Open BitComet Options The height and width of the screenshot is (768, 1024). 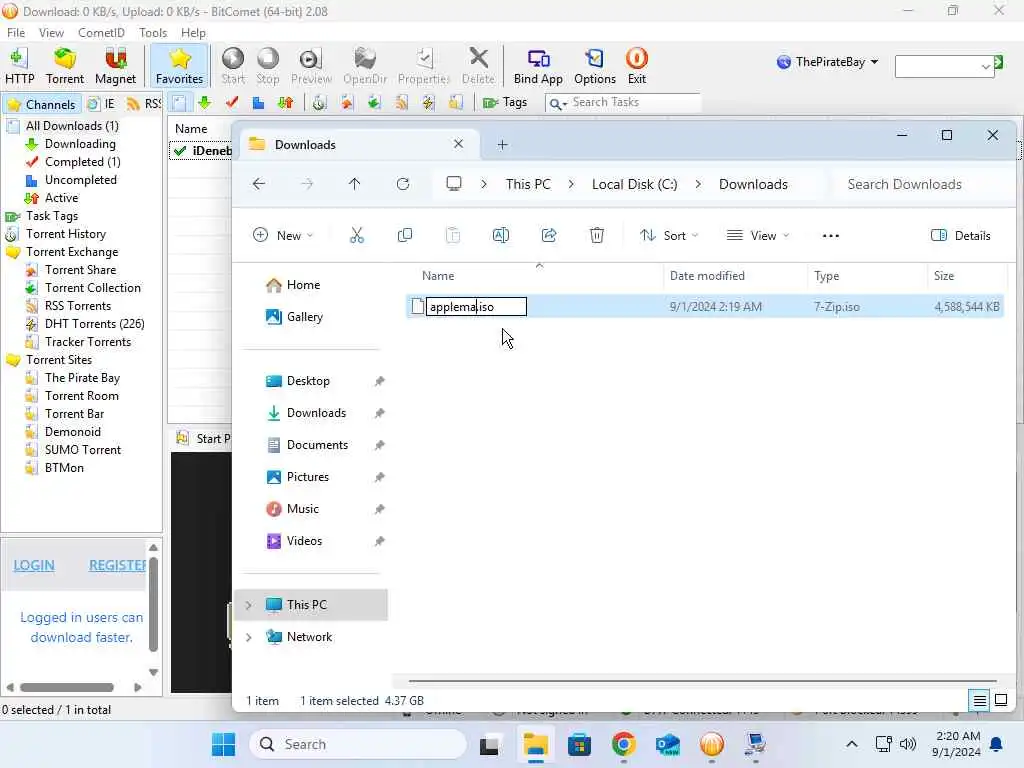pyautogui.click(x=595, y=66)
